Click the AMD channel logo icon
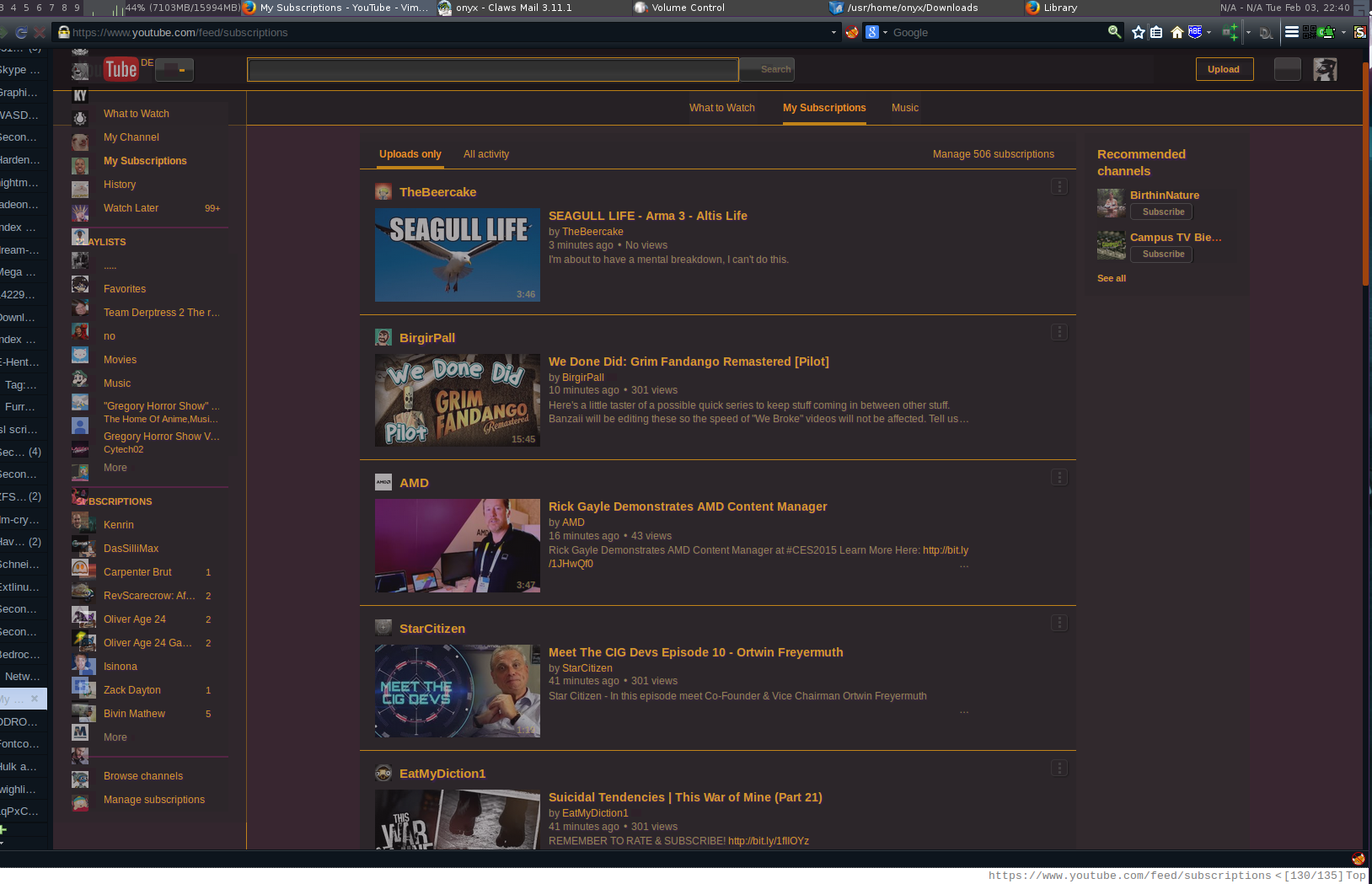 [383, 483]
